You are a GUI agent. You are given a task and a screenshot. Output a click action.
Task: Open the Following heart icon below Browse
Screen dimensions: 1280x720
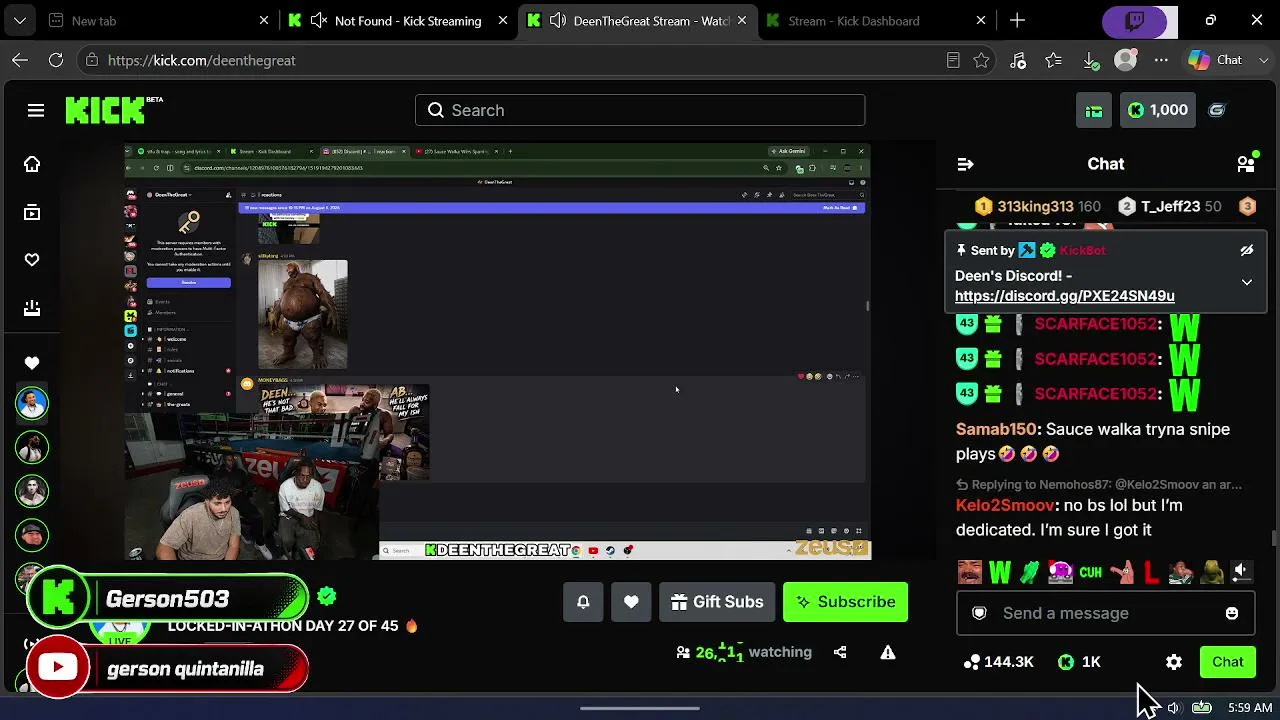[x=32, y=260]
